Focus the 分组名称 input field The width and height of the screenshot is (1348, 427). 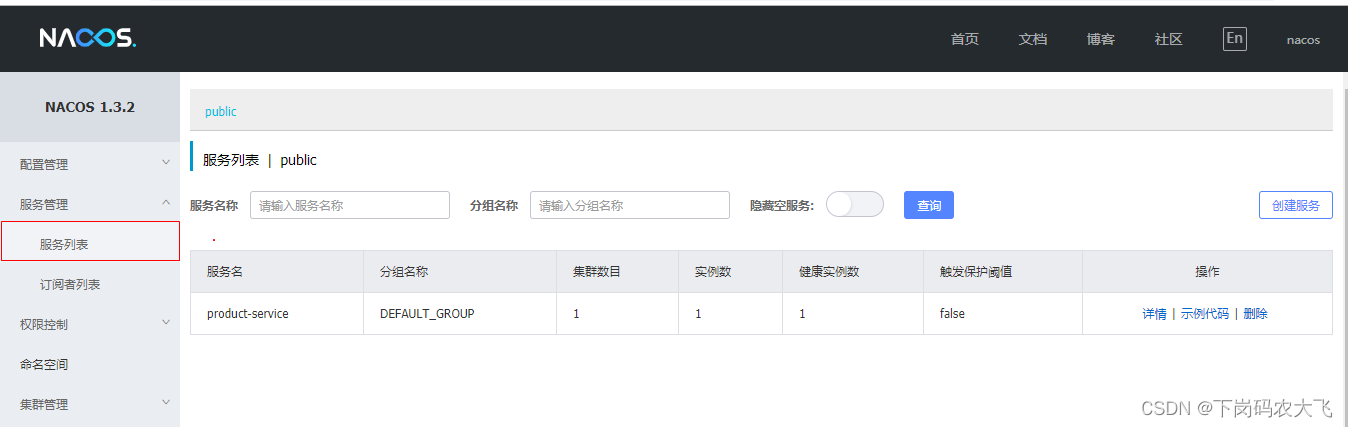pyautogui.click(x=629, y=205)
